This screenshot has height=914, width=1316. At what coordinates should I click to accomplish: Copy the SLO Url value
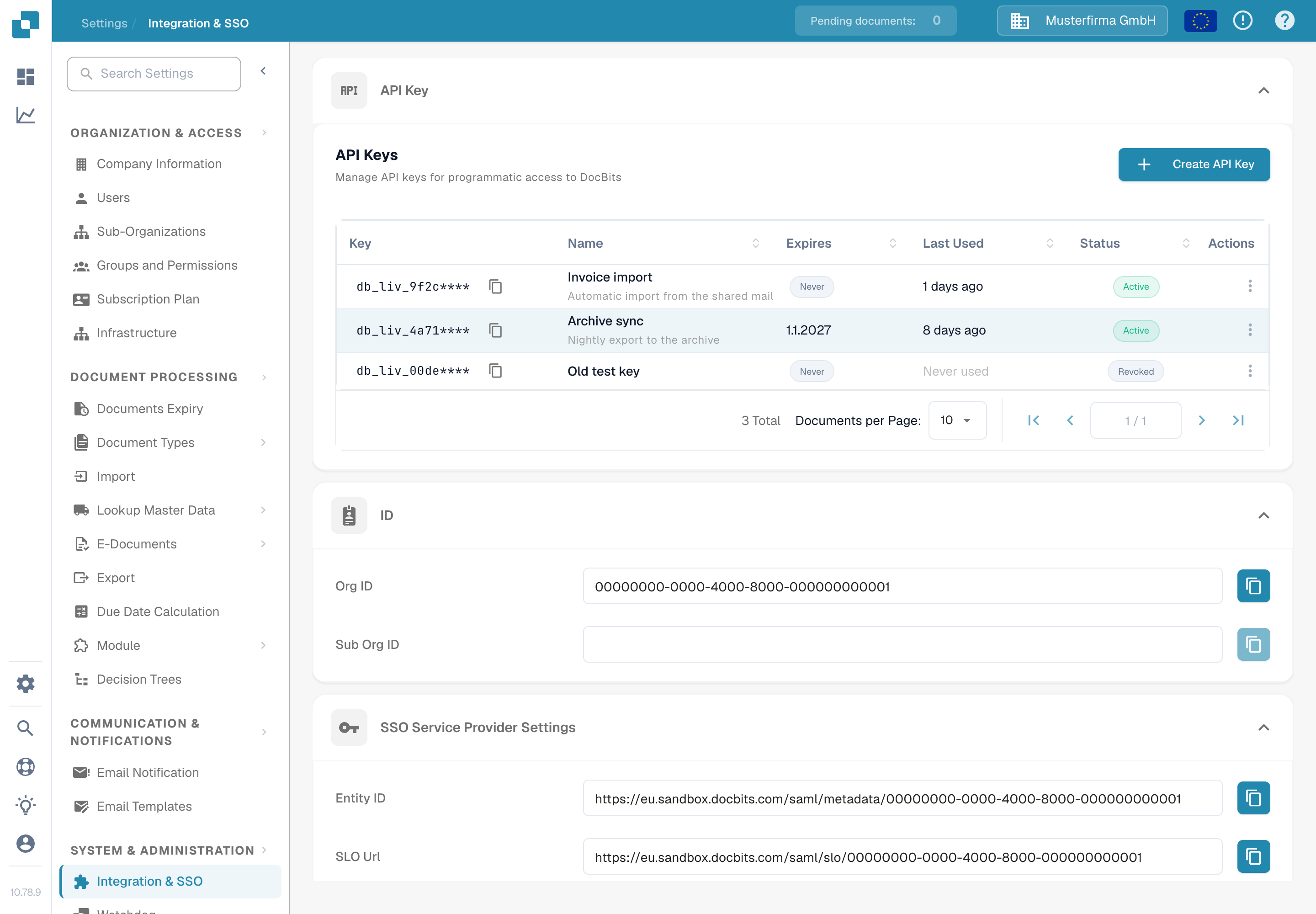pos(1253,856)
